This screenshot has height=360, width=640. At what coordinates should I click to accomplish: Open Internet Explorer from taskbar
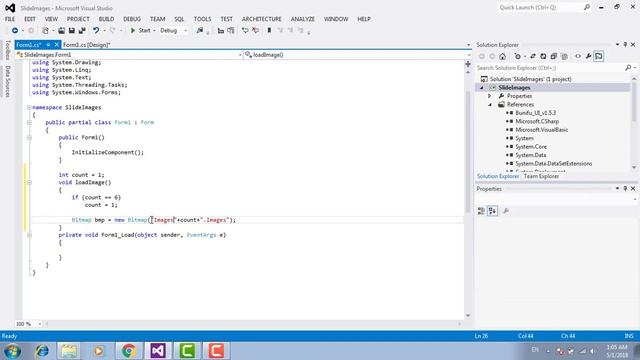(42, 351)
